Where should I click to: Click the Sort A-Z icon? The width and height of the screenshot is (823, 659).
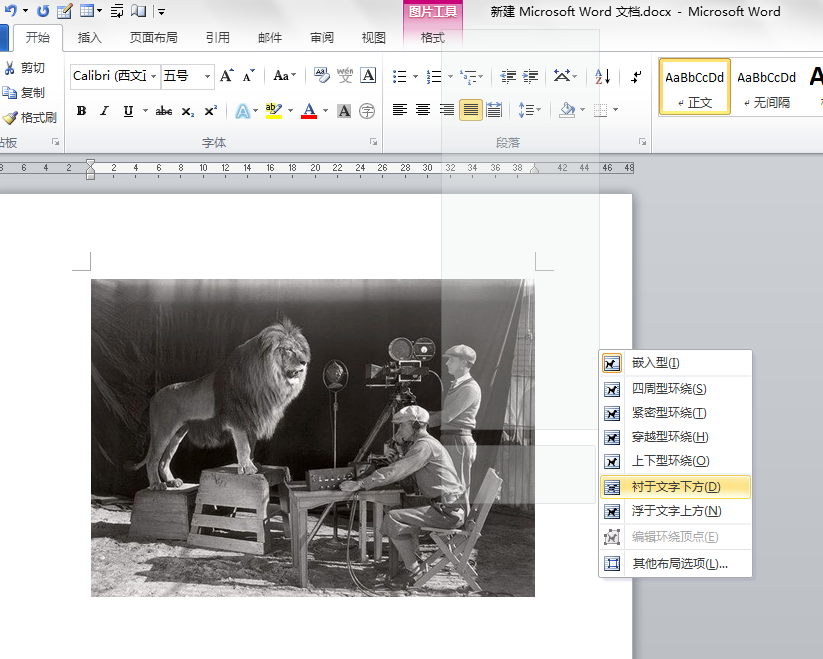[603, 76]
